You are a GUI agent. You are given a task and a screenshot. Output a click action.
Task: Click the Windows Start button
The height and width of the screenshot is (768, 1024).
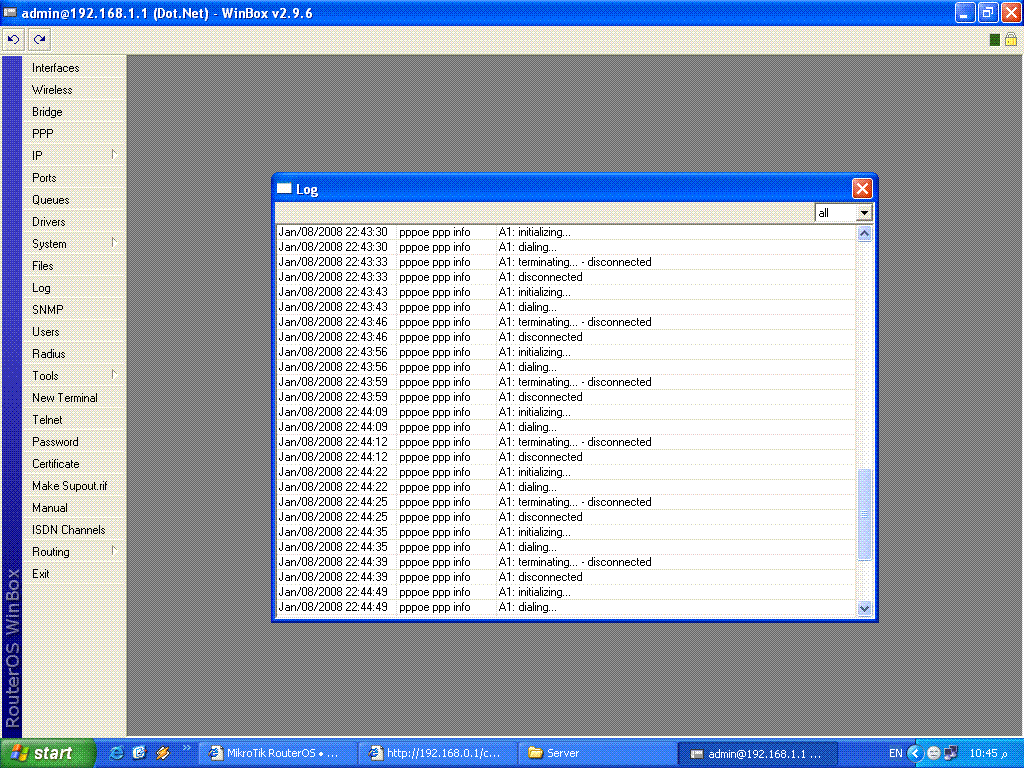47,753
